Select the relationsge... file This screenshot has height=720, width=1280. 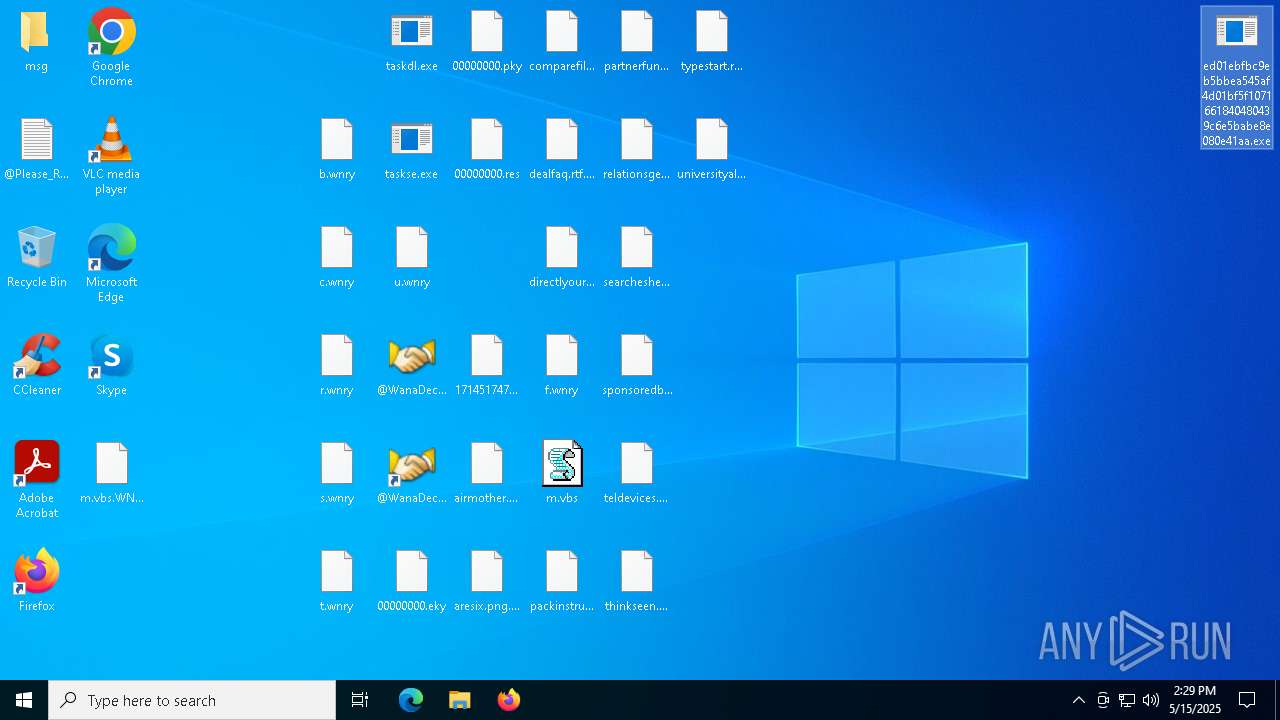[x=636, y=150]
